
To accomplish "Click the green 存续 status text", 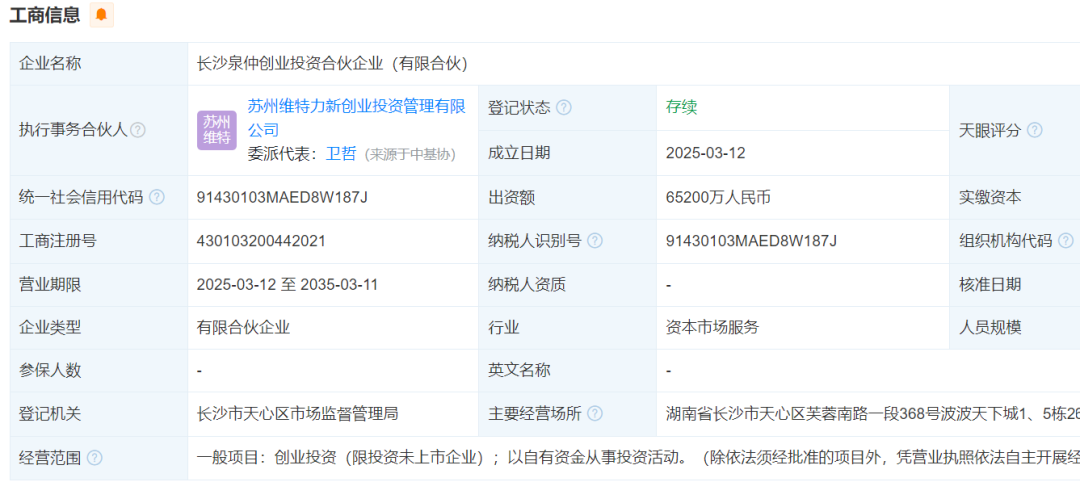I will pyautogui.click(x=681, y=108).
